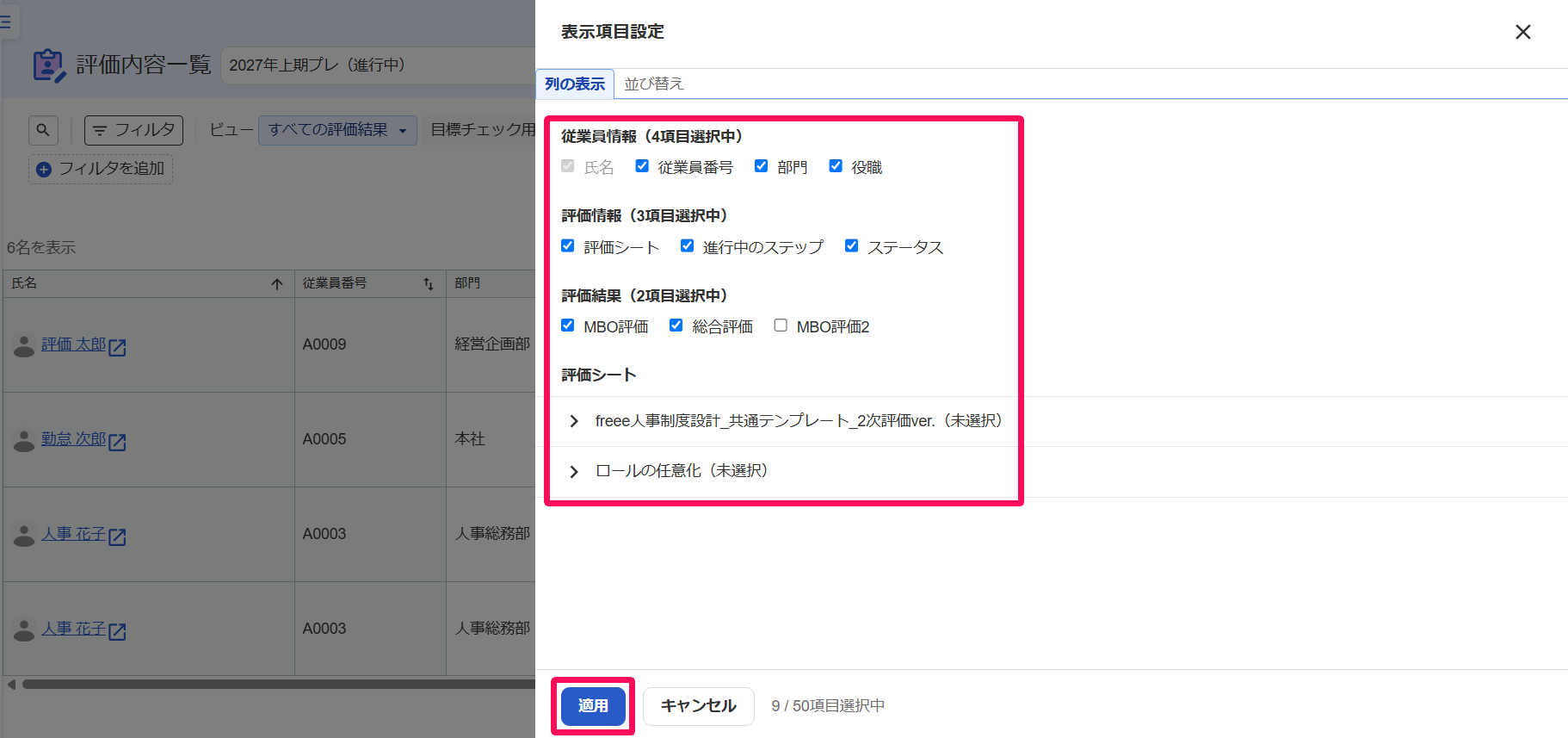Click the 適用 button
1568x738 pixels.
(x=593, y=706)
